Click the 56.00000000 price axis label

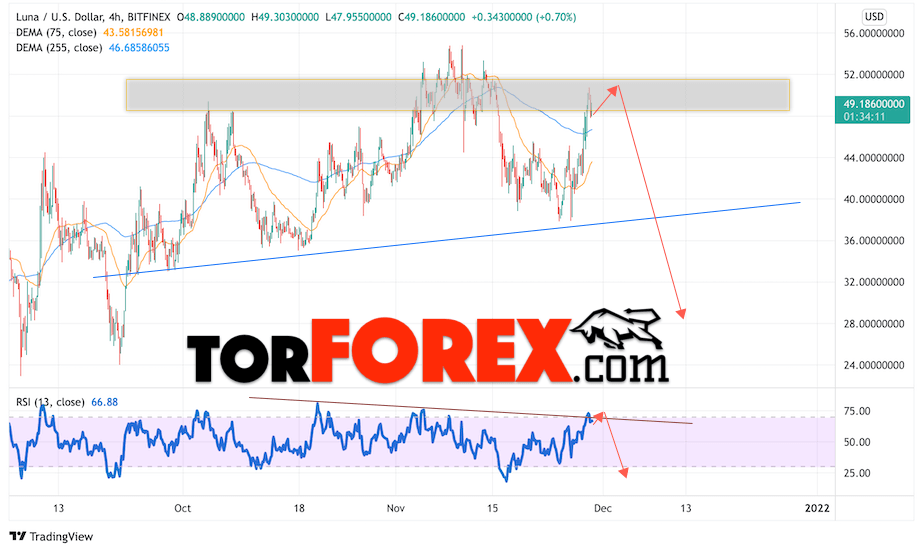point(874,34)
